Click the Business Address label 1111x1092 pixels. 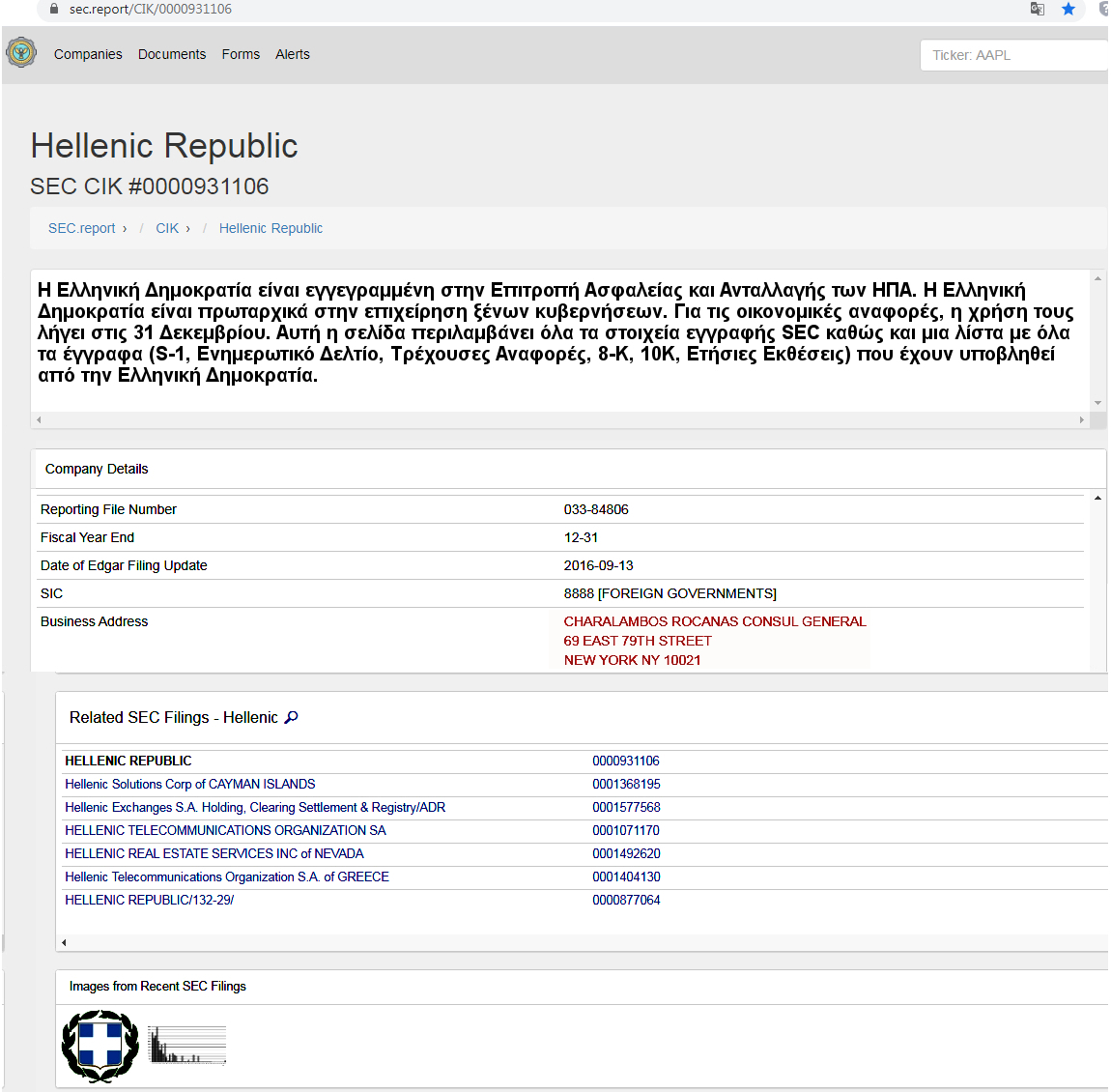point(95,621)
